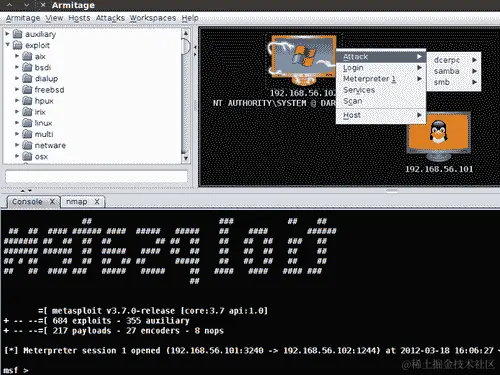Expand the auxiliary tree node
Image resolution: width=500 pixels, height=375 pixels.
[7, 34]
